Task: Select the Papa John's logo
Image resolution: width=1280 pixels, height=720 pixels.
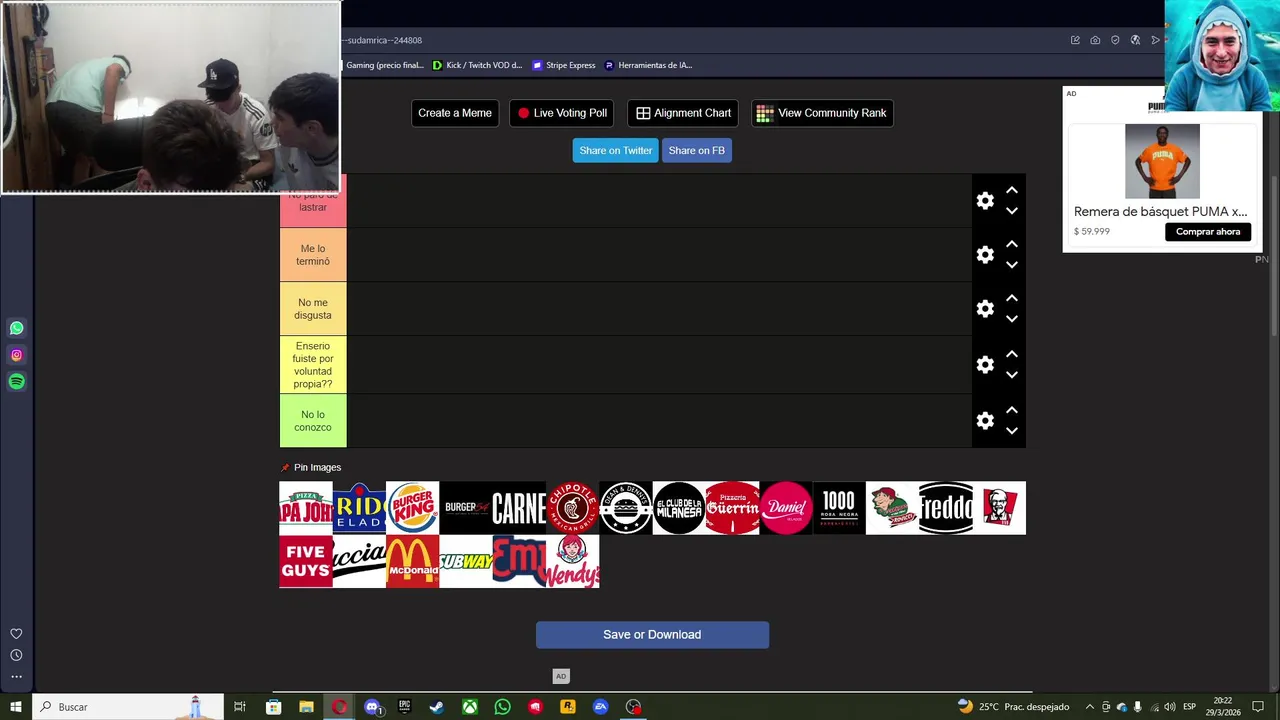Action: [x=306, y=508]
